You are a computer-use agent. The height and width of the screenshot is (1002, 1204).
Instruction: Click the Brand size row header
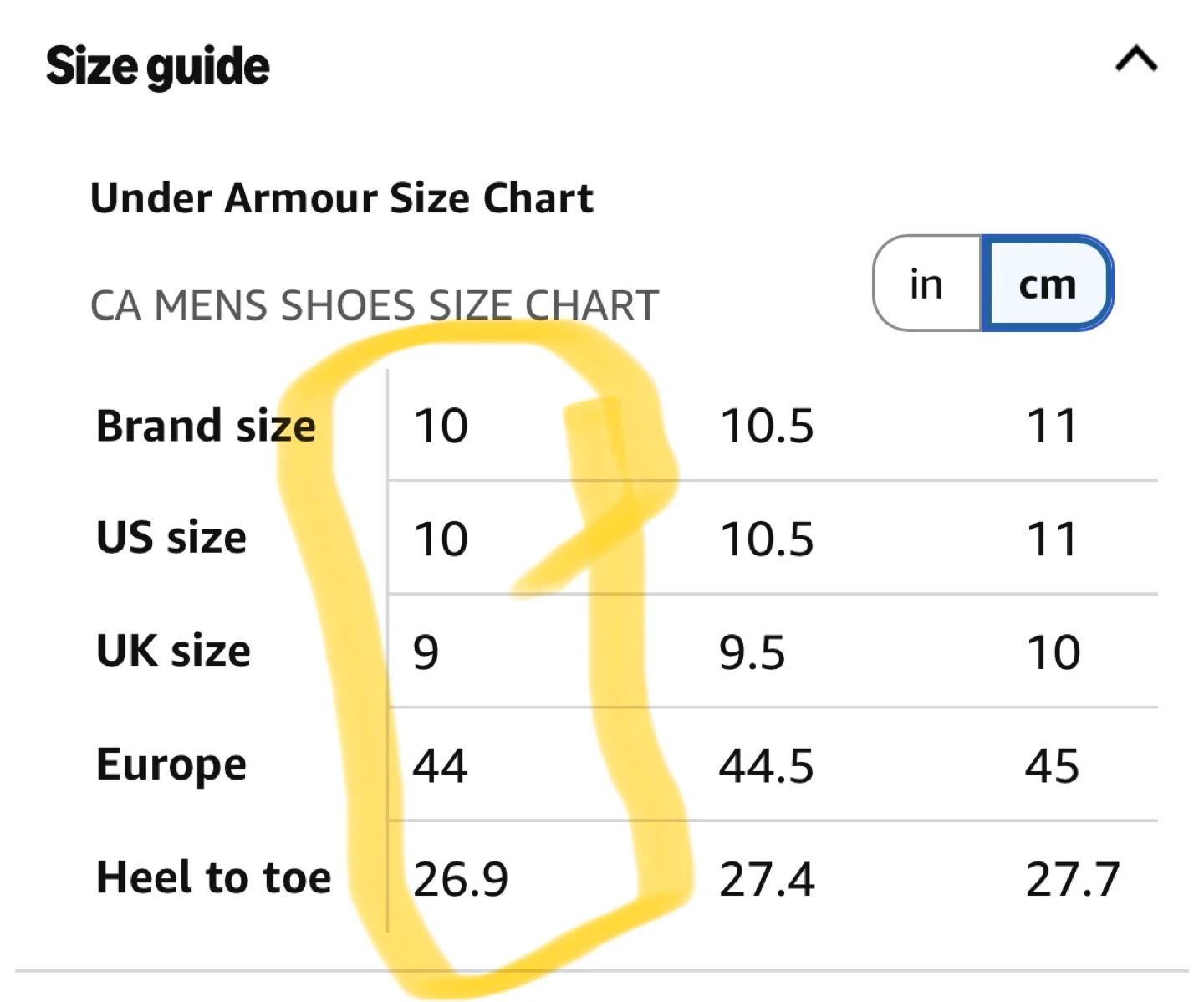click(x=206, y=426)
